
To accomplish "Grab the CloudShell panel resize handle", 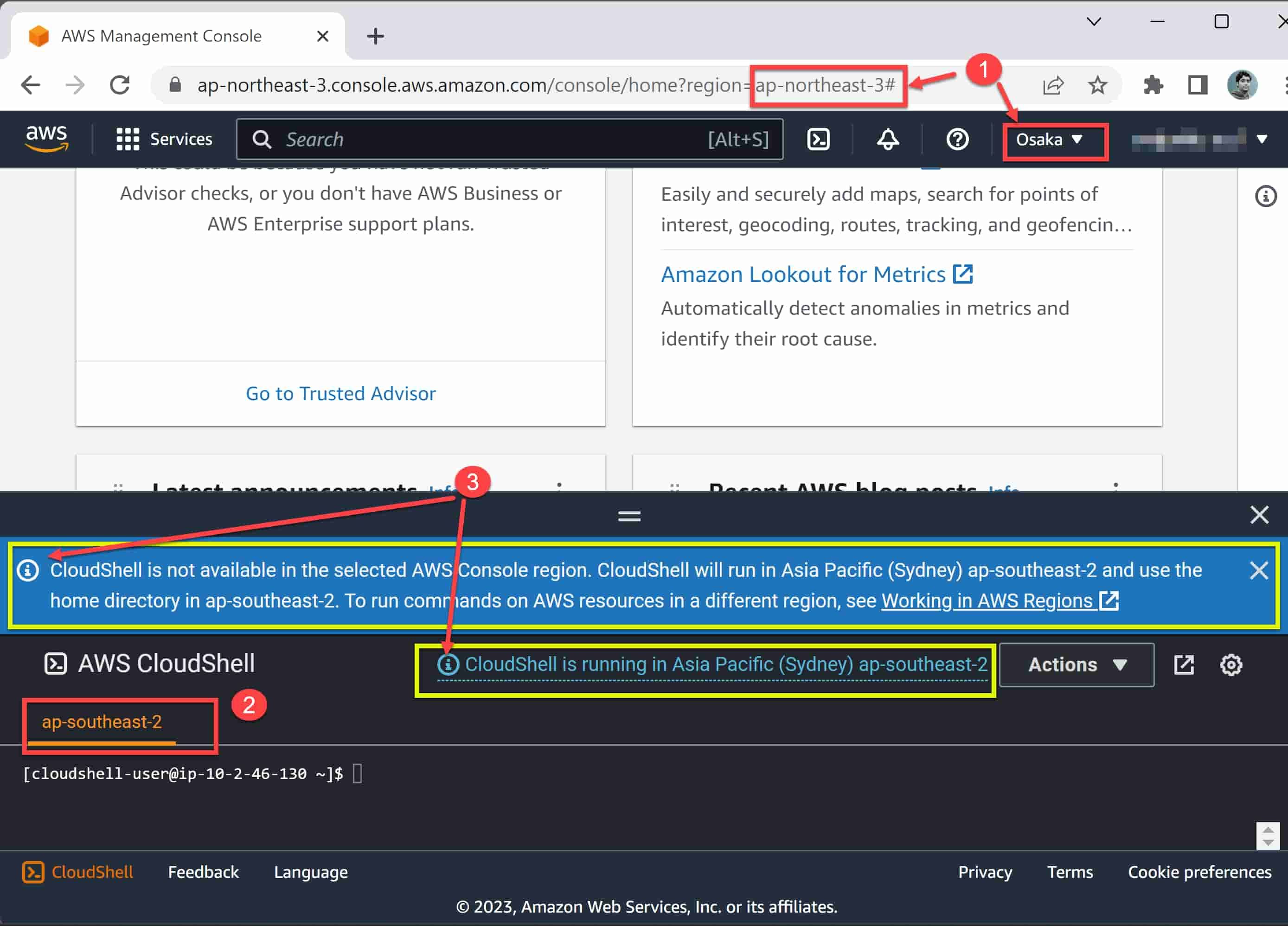I will 629,516.
